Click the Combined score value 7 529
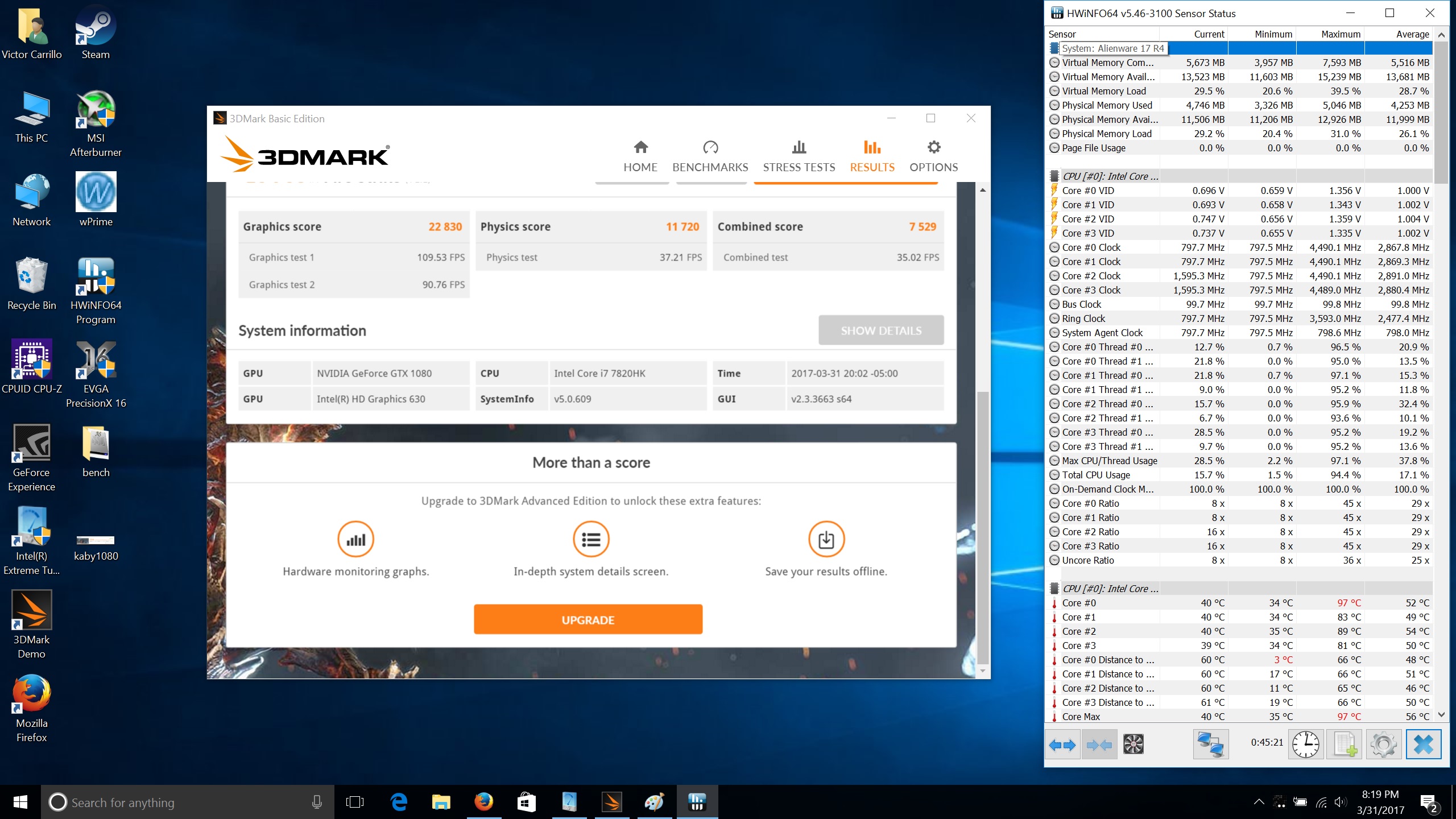1456x819 pixels. point(923,226)
